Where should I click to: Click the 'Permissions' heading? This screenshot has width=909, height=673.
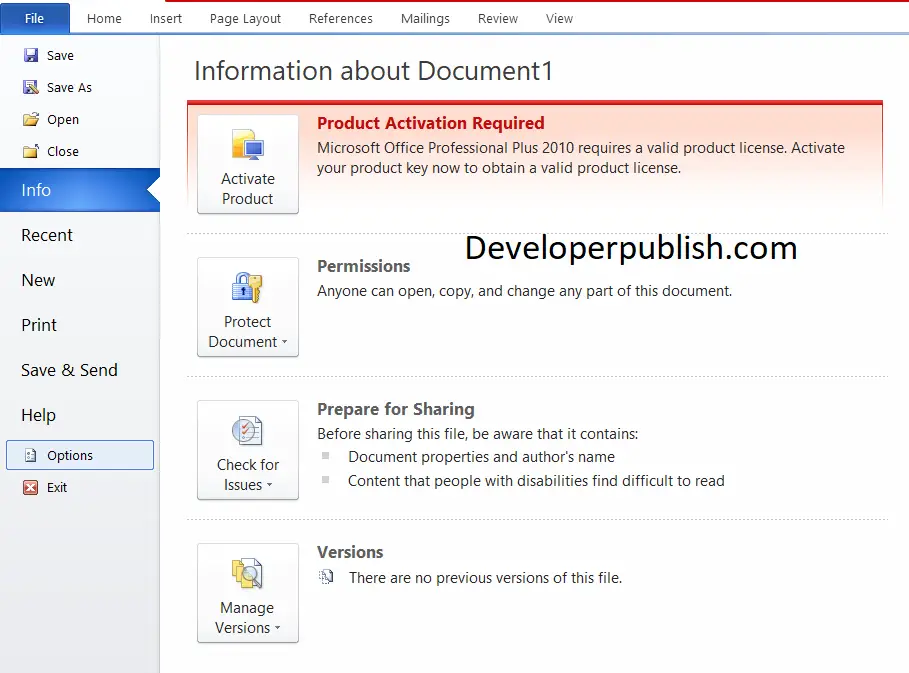tap(363, 266)
